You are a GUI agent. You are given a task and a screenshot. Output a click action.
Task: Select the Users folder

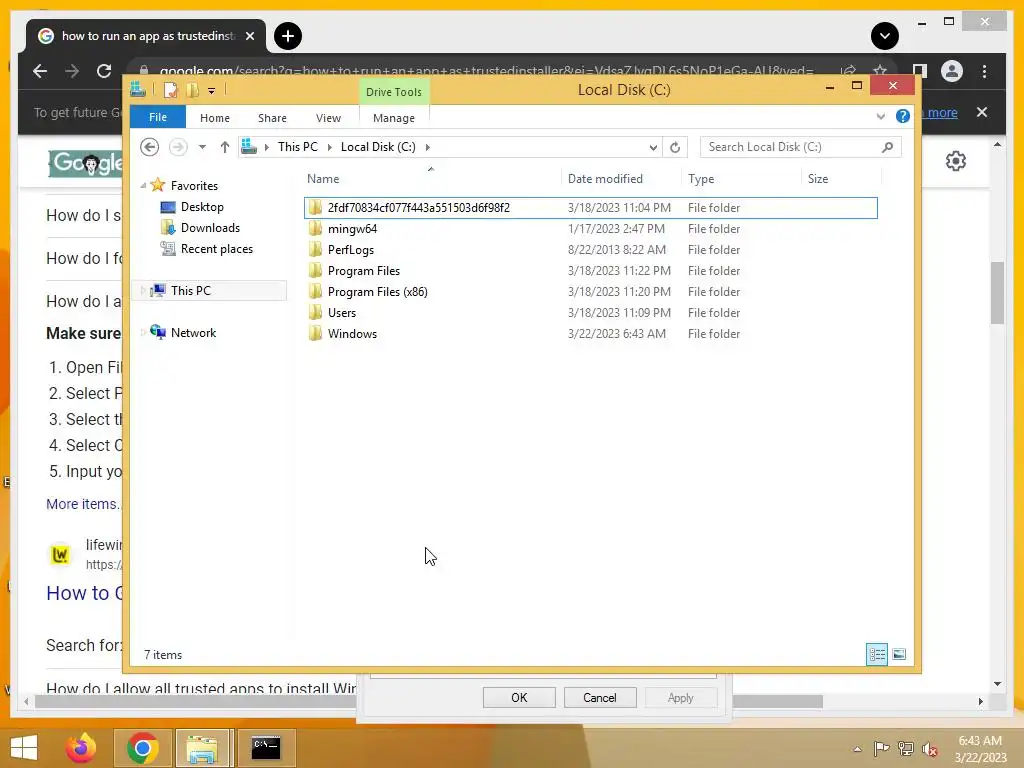click(590, 312)
